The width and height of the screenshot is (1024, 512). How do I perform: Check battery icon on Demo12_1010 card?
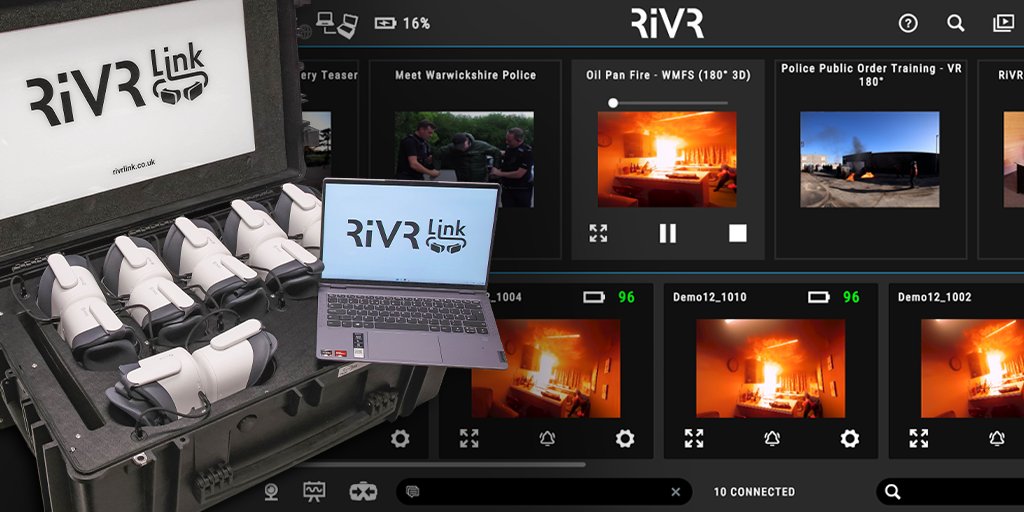(x=818, y=297)
